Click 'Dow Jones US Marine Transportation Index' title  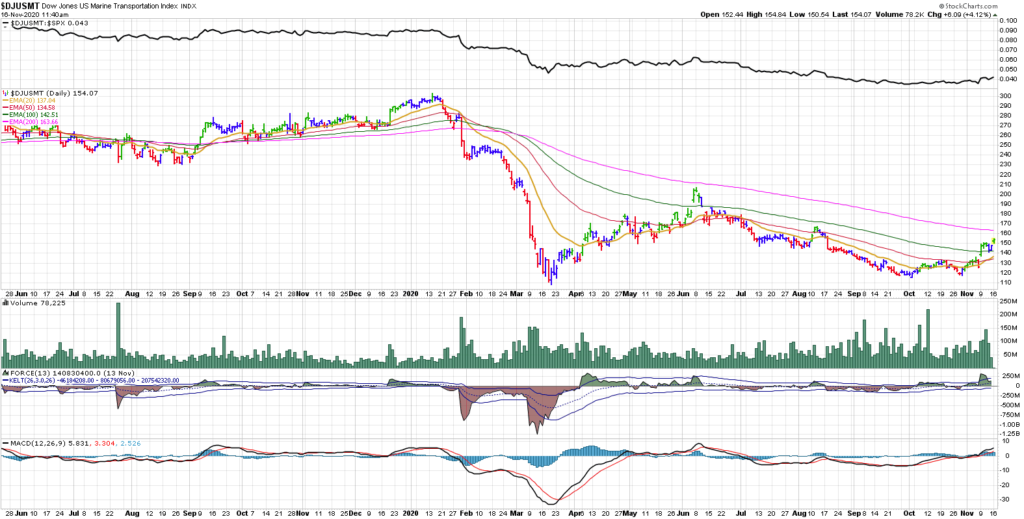108,5
